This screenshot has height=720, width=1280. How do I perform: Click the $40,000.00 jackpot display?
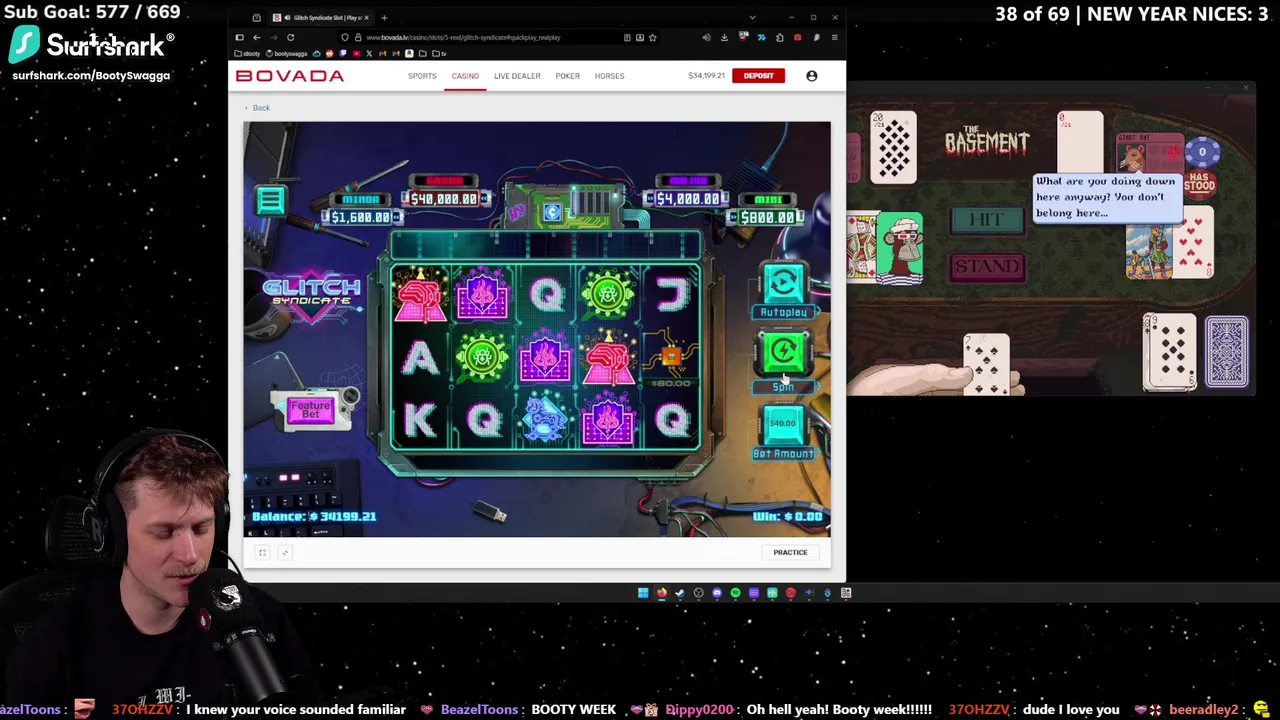coord(443,192)
